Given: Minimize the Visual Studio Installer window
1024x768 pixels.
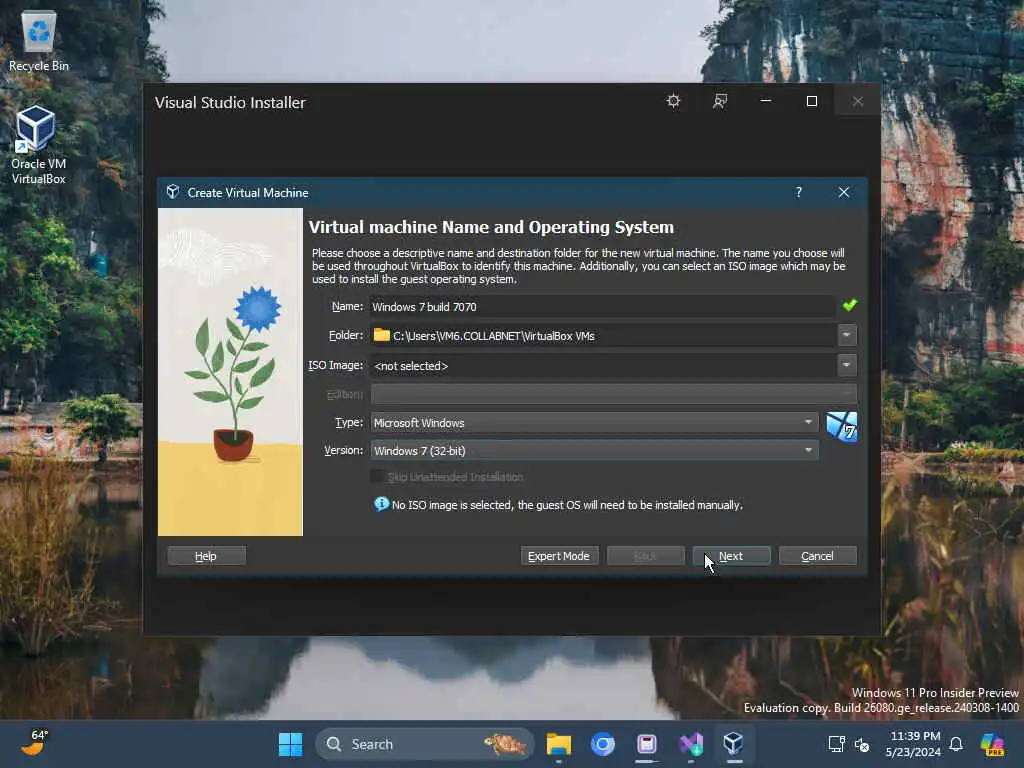Looking at the screenshot, I should coord(766,101).
